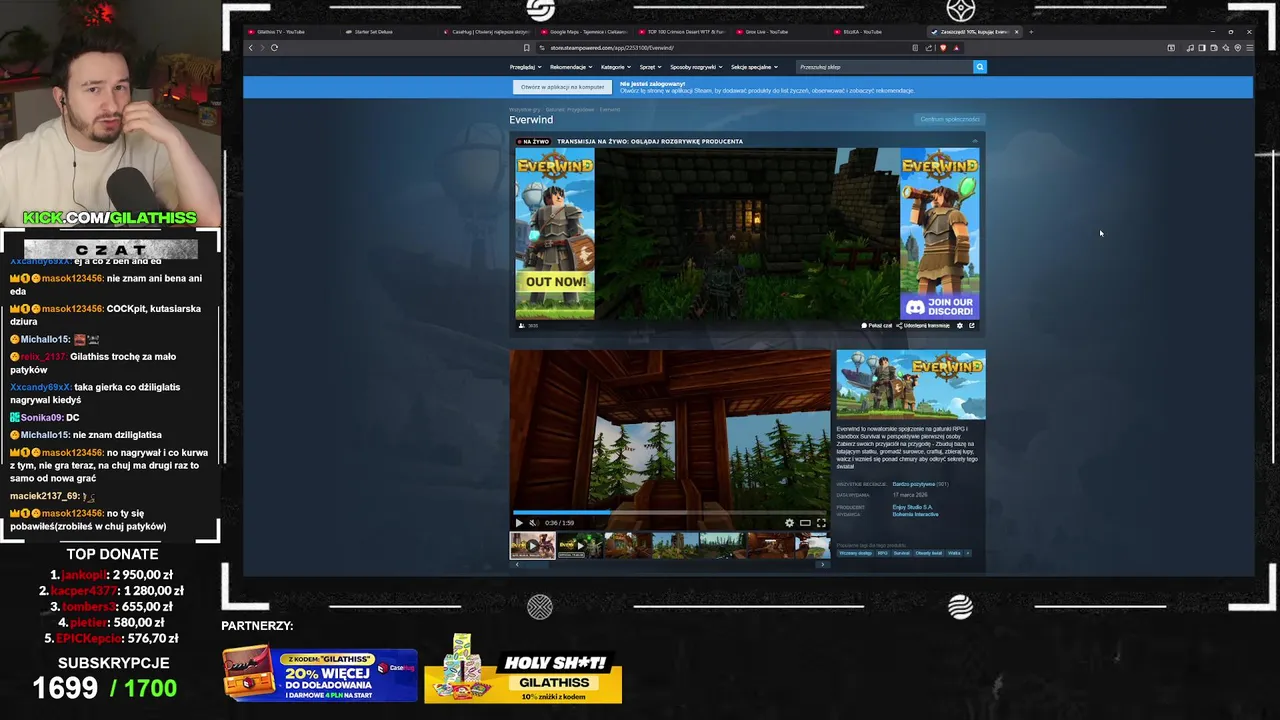Focus the Przeszukaj sklep search field

click(x=884, y=67)
